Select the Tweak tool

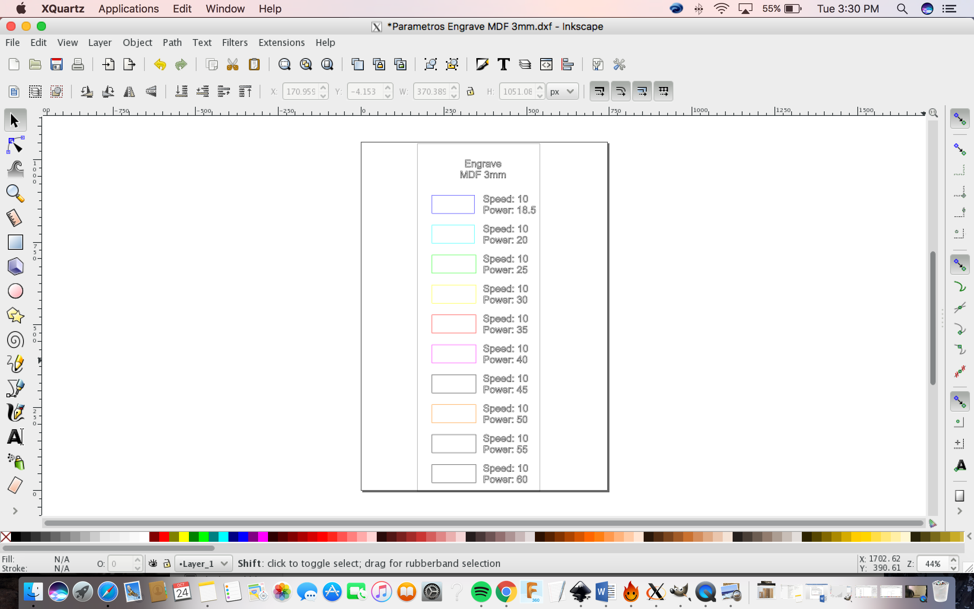tap(16, 169)
